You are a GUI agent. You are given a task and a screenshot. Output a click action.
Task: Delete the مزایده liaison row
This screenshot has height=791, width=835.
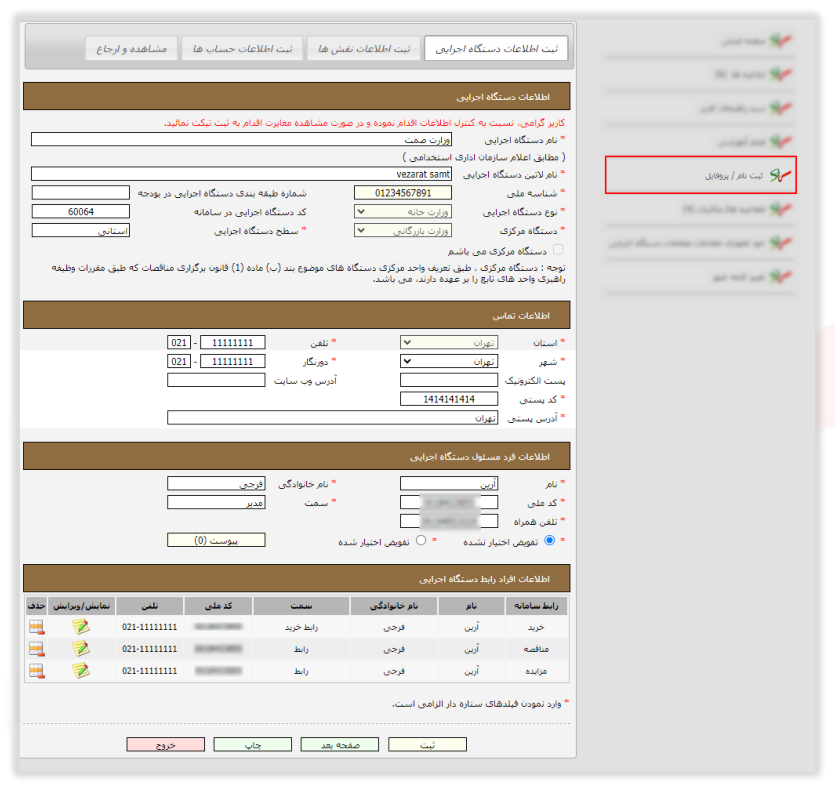tap(37, 671)
